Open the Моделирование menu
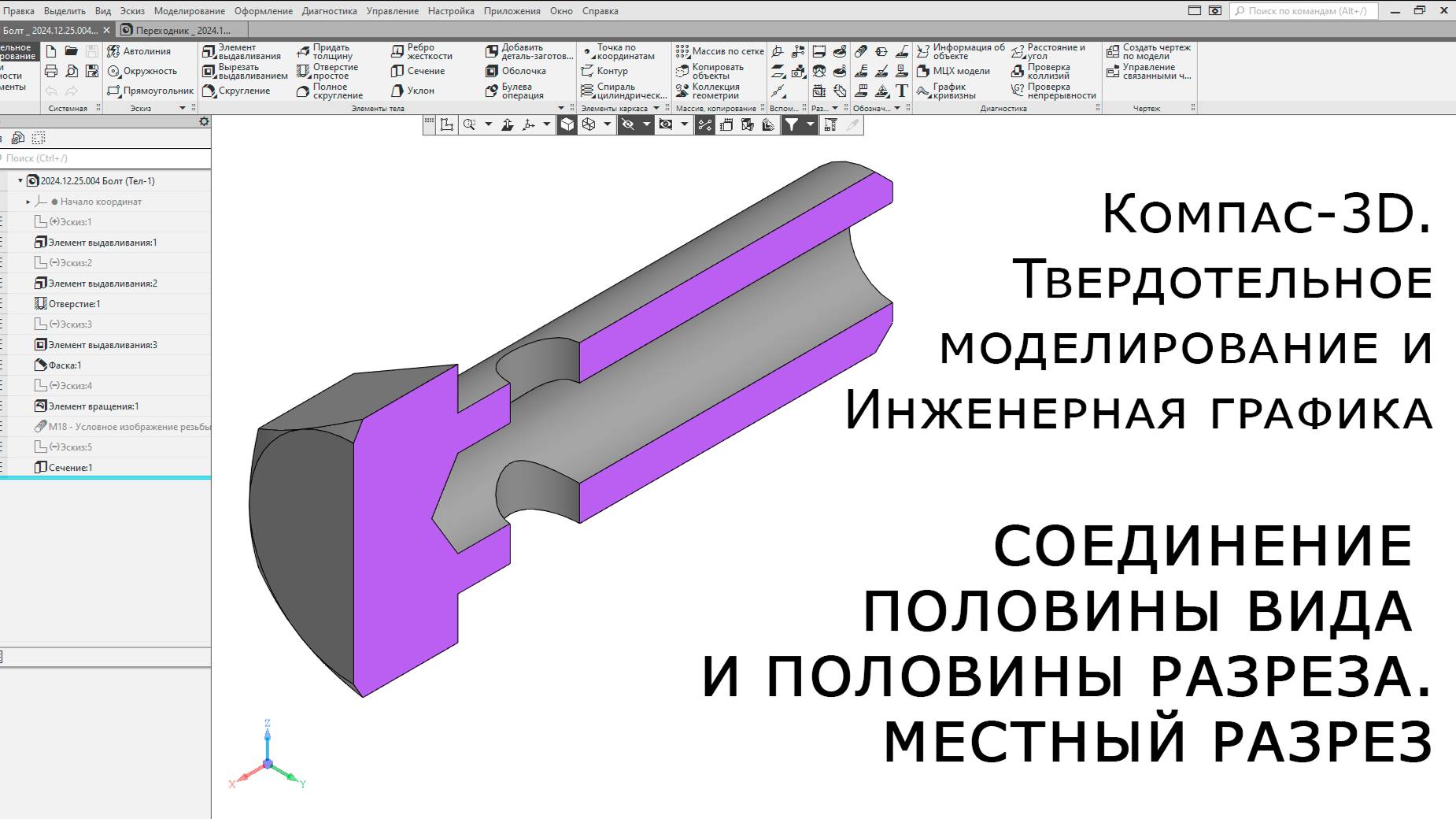The width and height of the screenshot is (1456, 819). (x=190, y=10)
